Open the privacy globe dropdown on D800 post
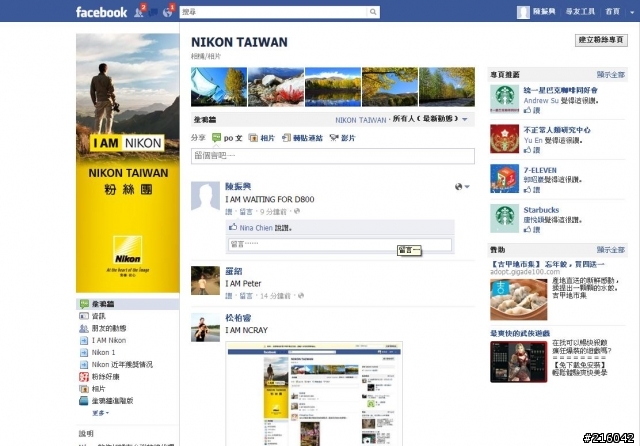Screen dimensions: 640x446 click(462, 186)
